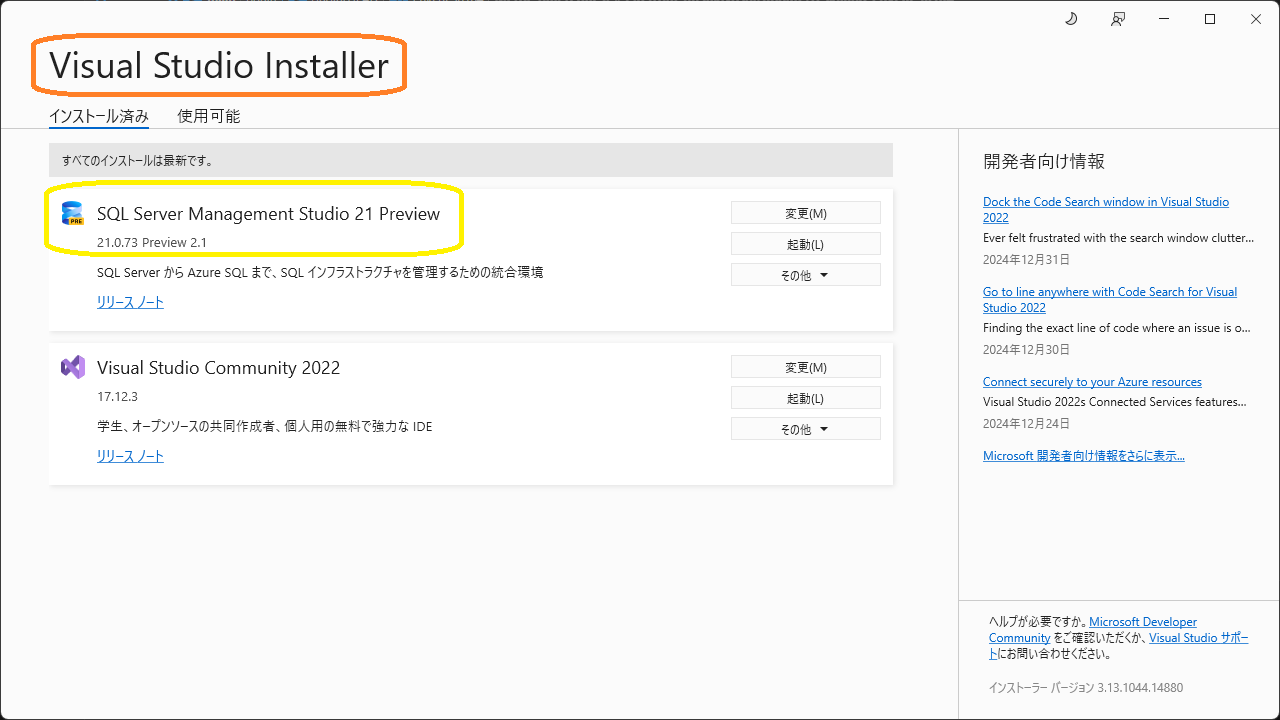This screenshot has height=720, width=1280.
Task: Click the '学生、オープンソースの共同作成者' description text
Action: click(265, 426)
